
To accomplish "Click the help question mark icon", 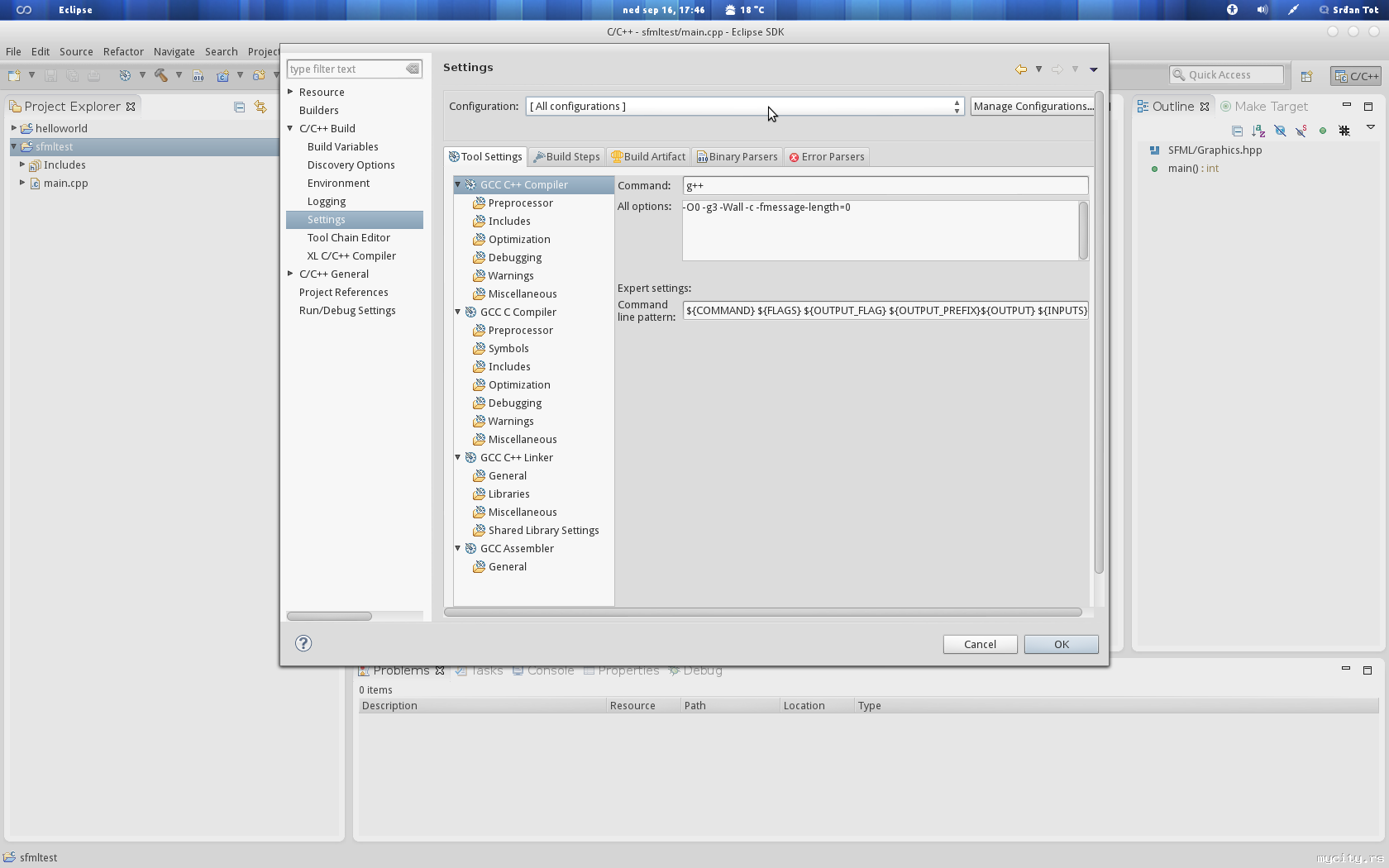I will click(303, 643).
